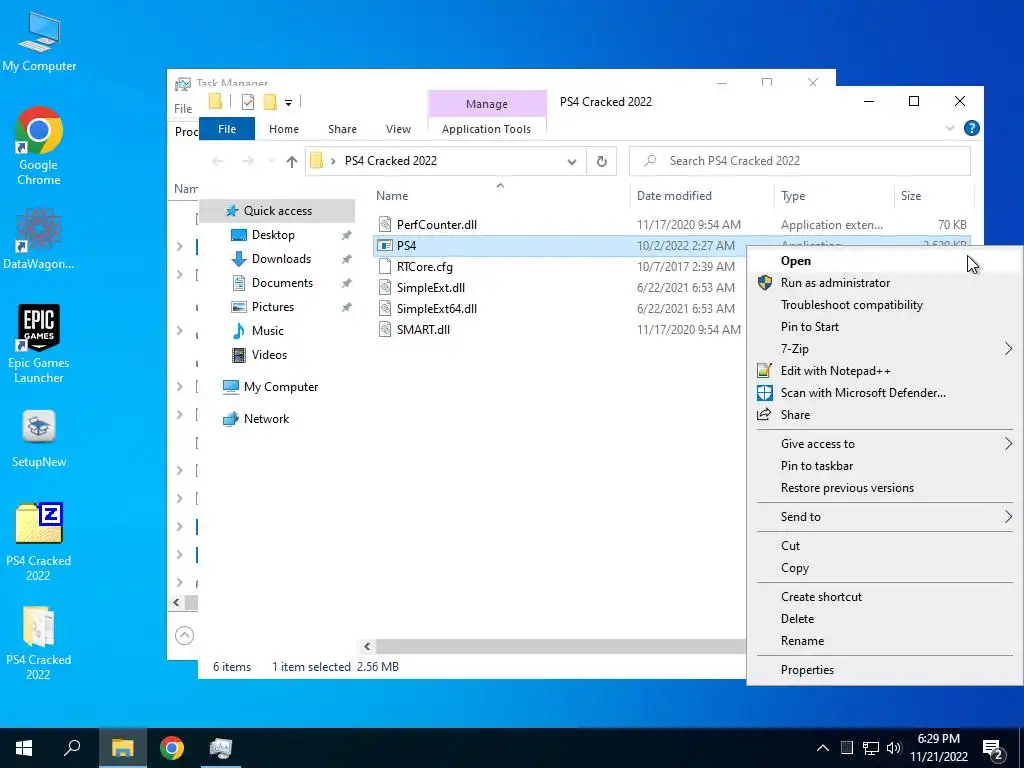Sort by Date modified column header
This screenshot has width=1024, height=768.
pyautogui.click(x=702, y=195)
